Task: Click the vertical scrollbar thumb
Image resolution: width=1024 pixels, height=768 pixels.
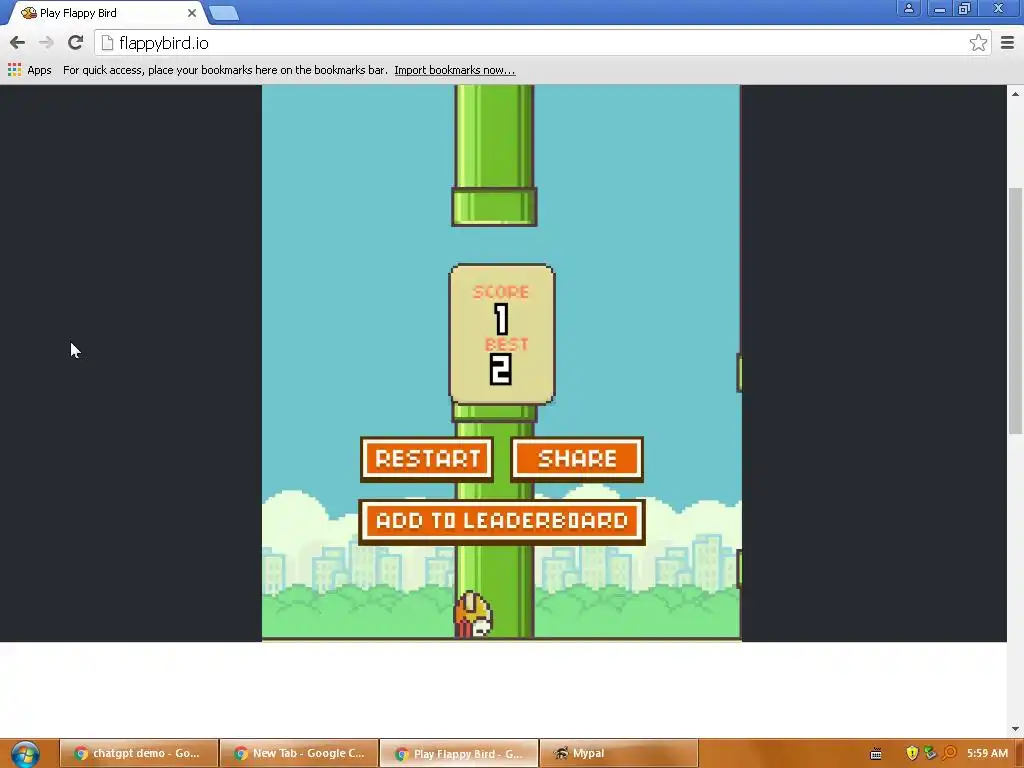Action: 1015,310
